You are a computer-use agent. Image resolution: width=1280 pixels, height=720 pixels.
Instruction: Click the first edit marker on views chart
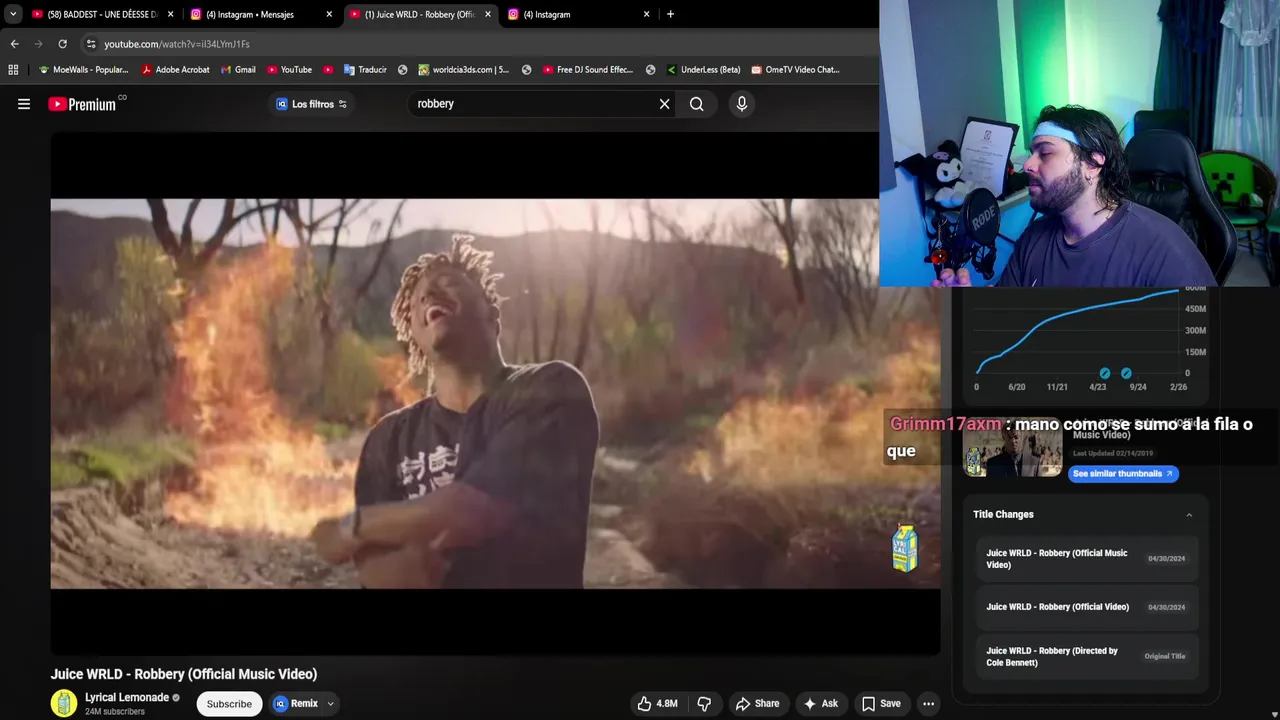[1104, 373]
